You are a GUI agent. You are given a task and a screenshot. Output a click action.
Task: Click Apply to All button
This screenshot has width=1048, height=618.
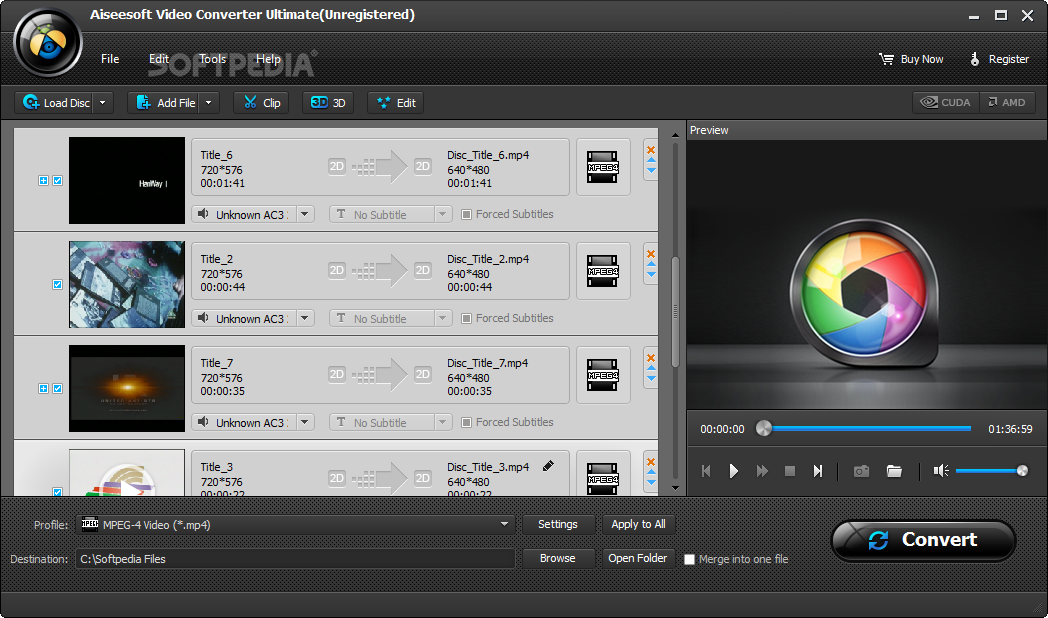[638, 524]
